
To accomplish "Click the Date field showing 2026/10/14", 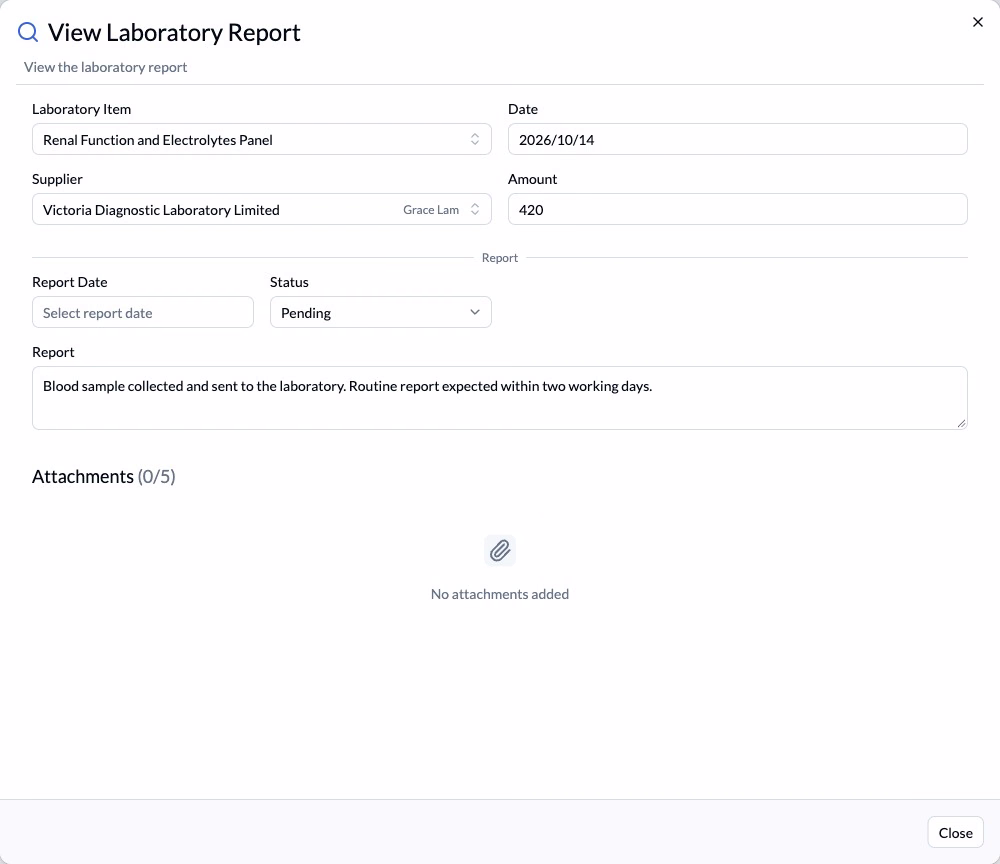I will click(x=738, y=139).
